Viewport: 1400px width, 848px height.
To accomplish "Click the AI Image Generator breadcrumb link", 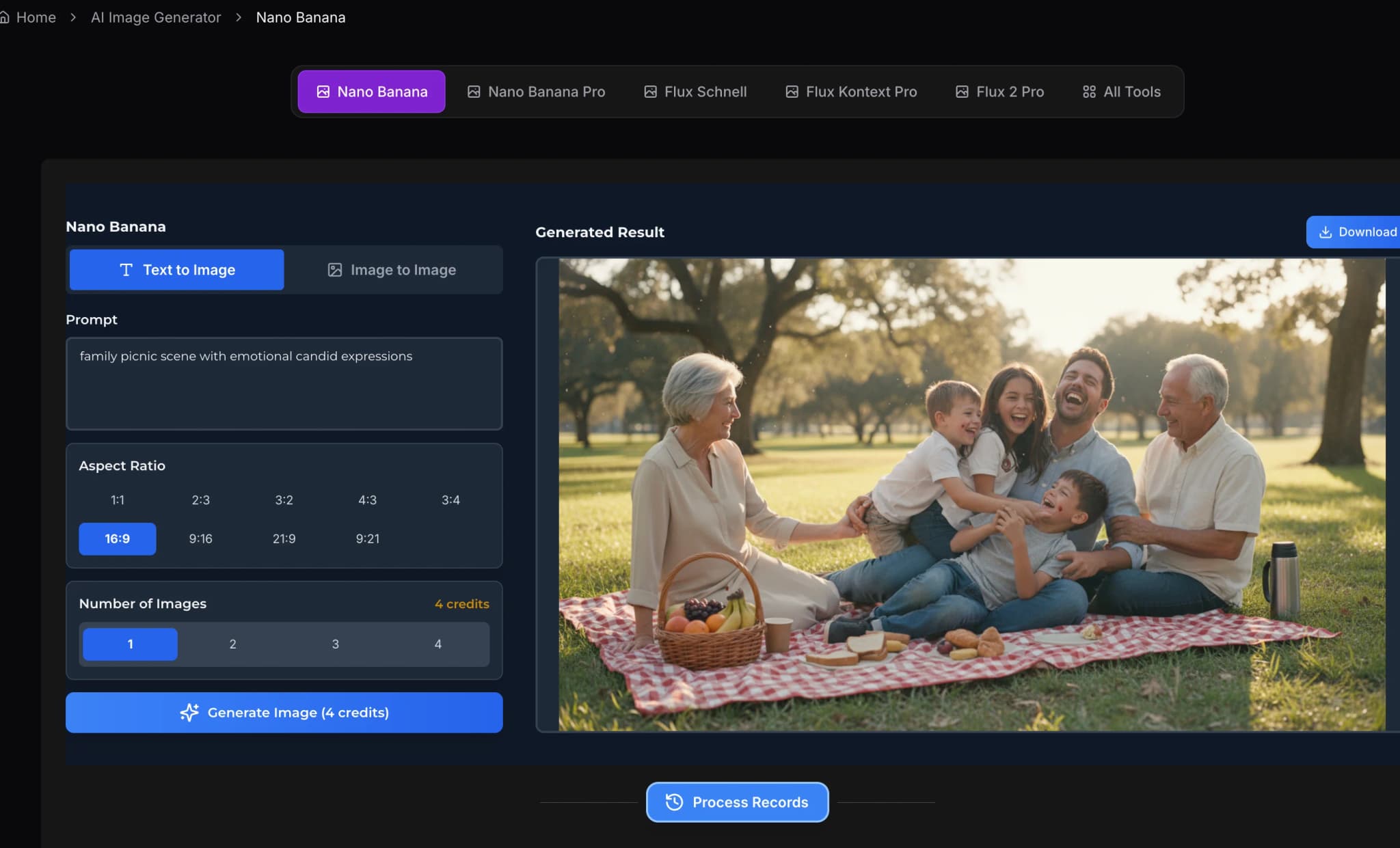I will [156, 18].
